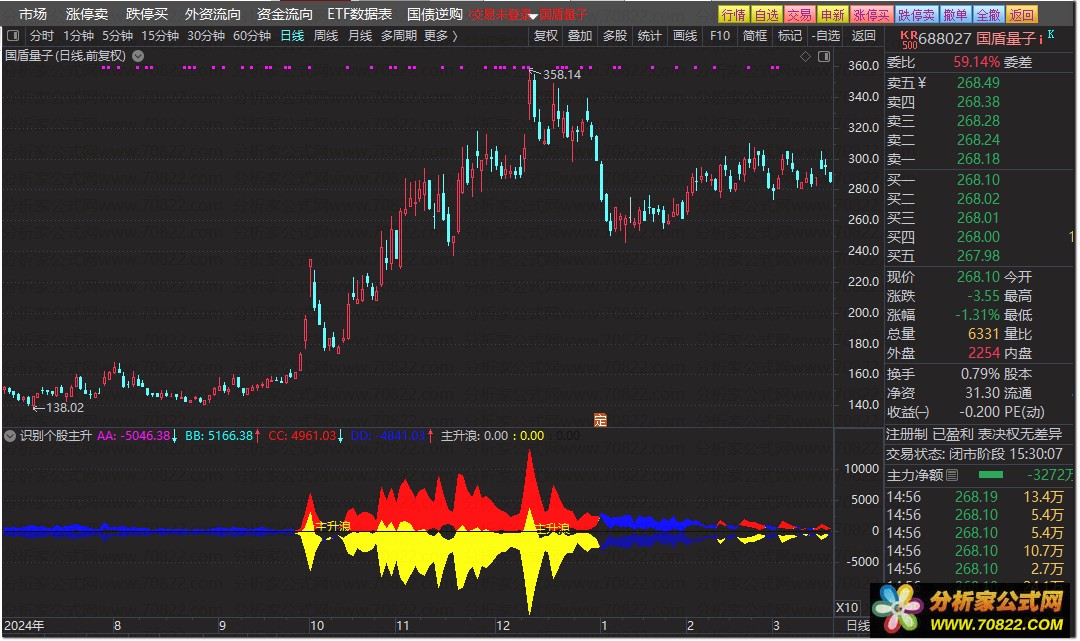Screen dimensions: 1080x641
Task: Click the red 交易 button
Action: tap(799, 14)
